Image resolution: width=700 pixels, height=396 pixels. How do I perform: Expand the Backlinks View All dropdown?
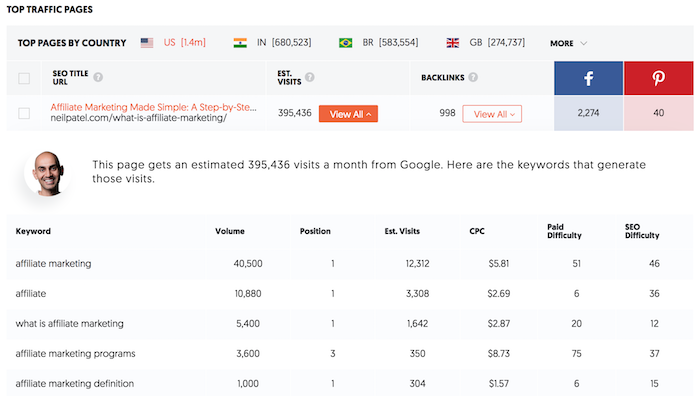pyautogui.click(x=492, y=114)
